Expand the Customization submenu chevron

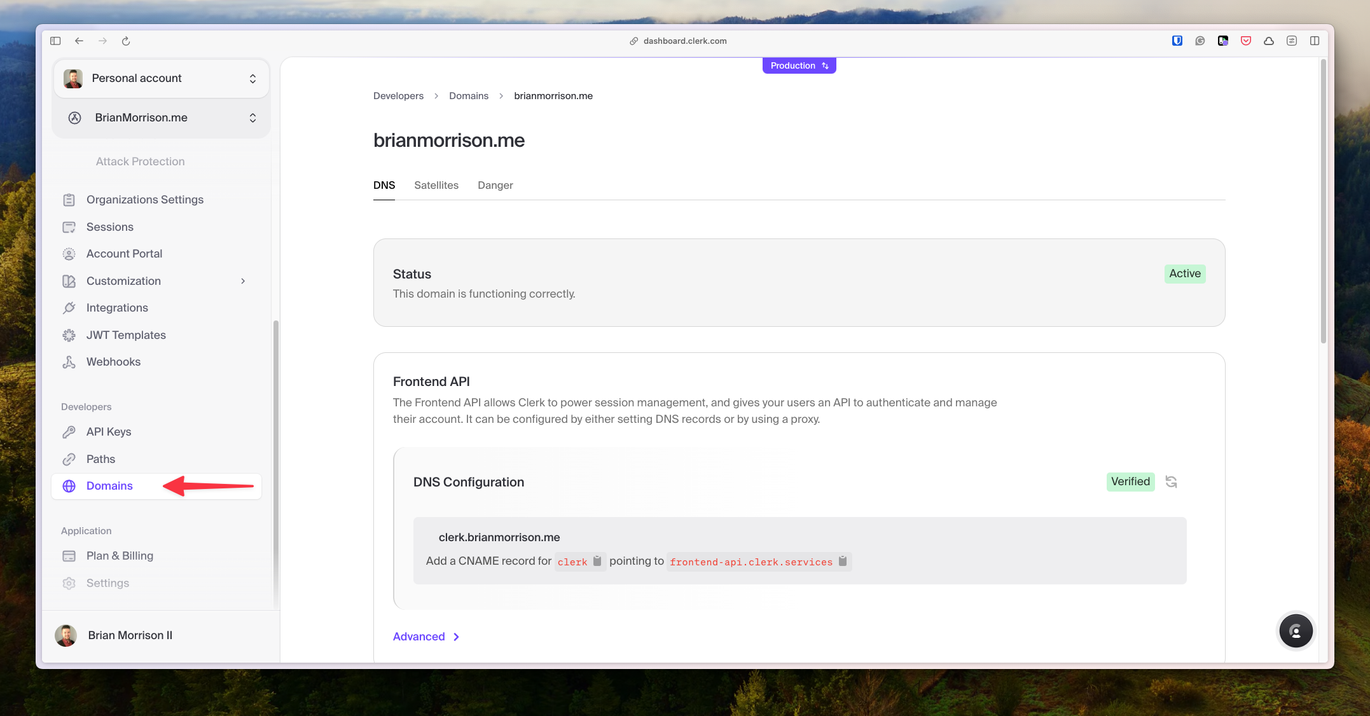[x=243, y=281]
